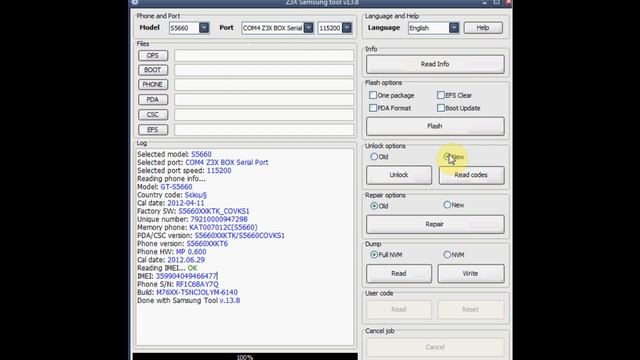Enable the PDA Format checkbox
Image resolution: width=640 pixels, height=360 pixels.
tap(373, 108)
